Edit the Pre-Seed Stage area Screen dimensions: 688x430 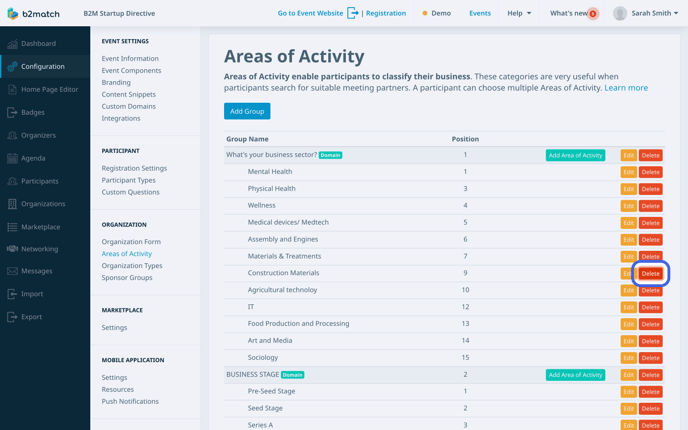628,392
